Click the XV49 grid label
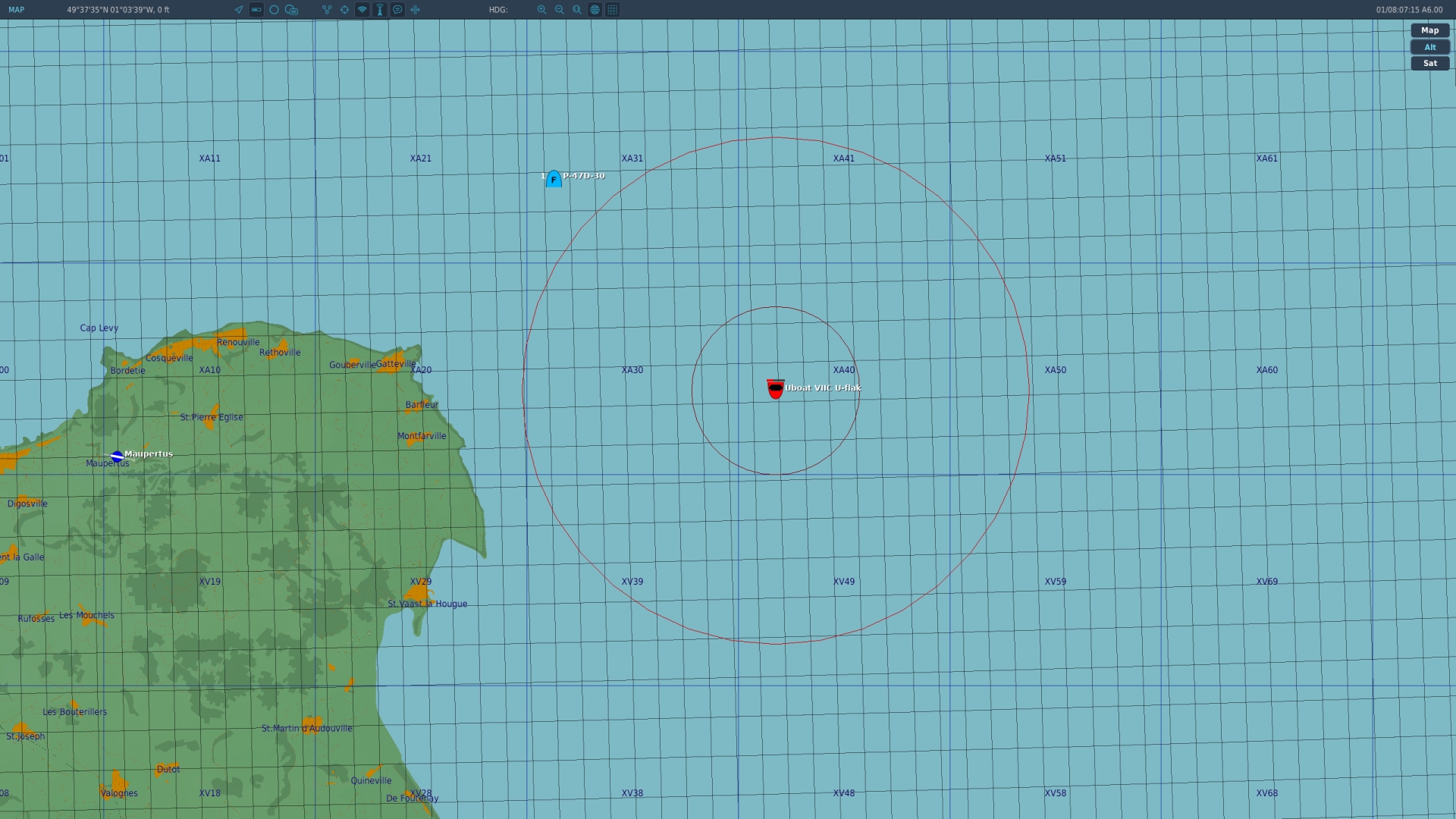1456x819 pixels. click(x=844, y=582)
